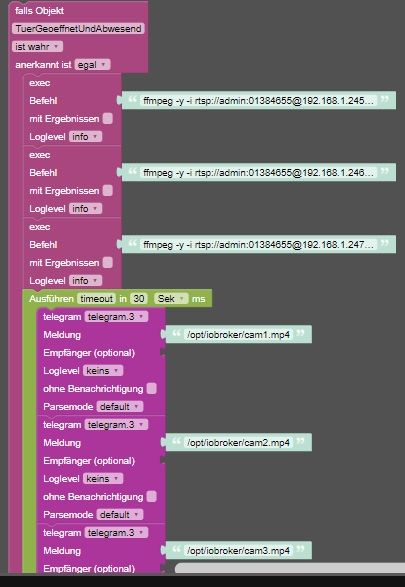Open the 'Sek' time unit dropdown

(x=171, y=299)
